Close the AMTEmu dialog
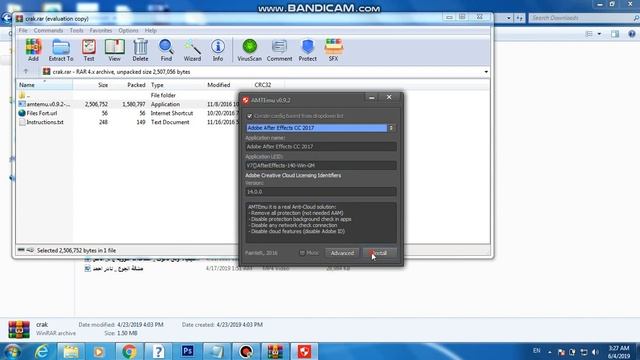 (x=389, y=98)
